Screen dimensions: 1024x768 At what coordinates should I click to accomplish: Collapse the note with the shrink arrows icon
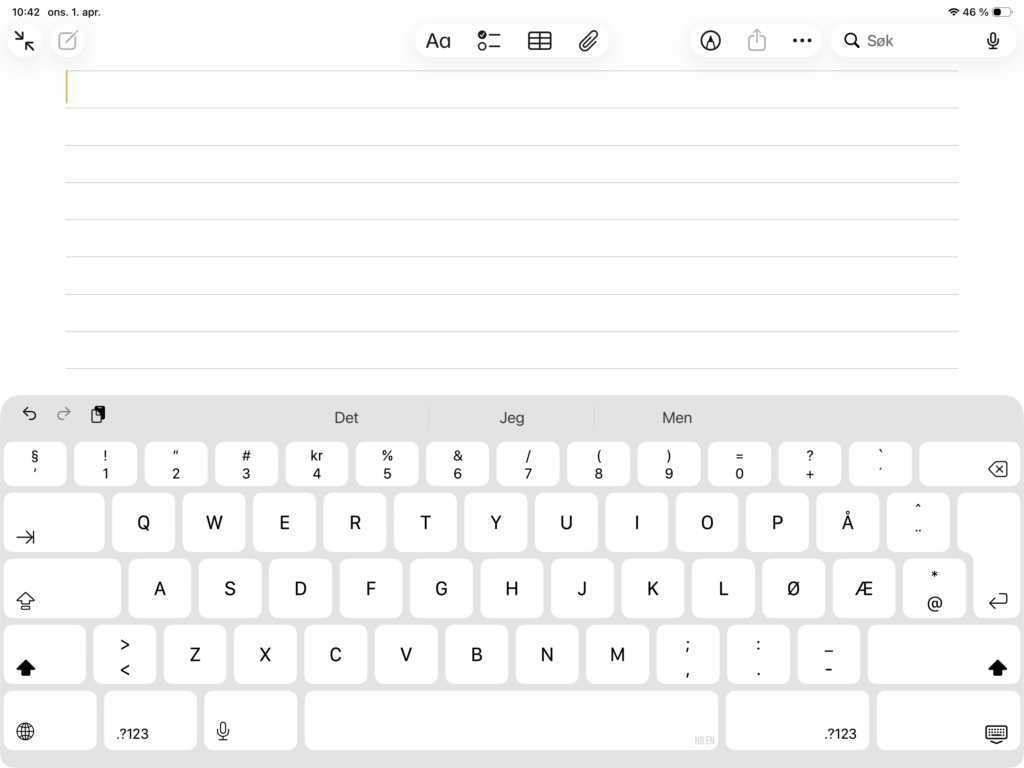click(x=25, y=41)
